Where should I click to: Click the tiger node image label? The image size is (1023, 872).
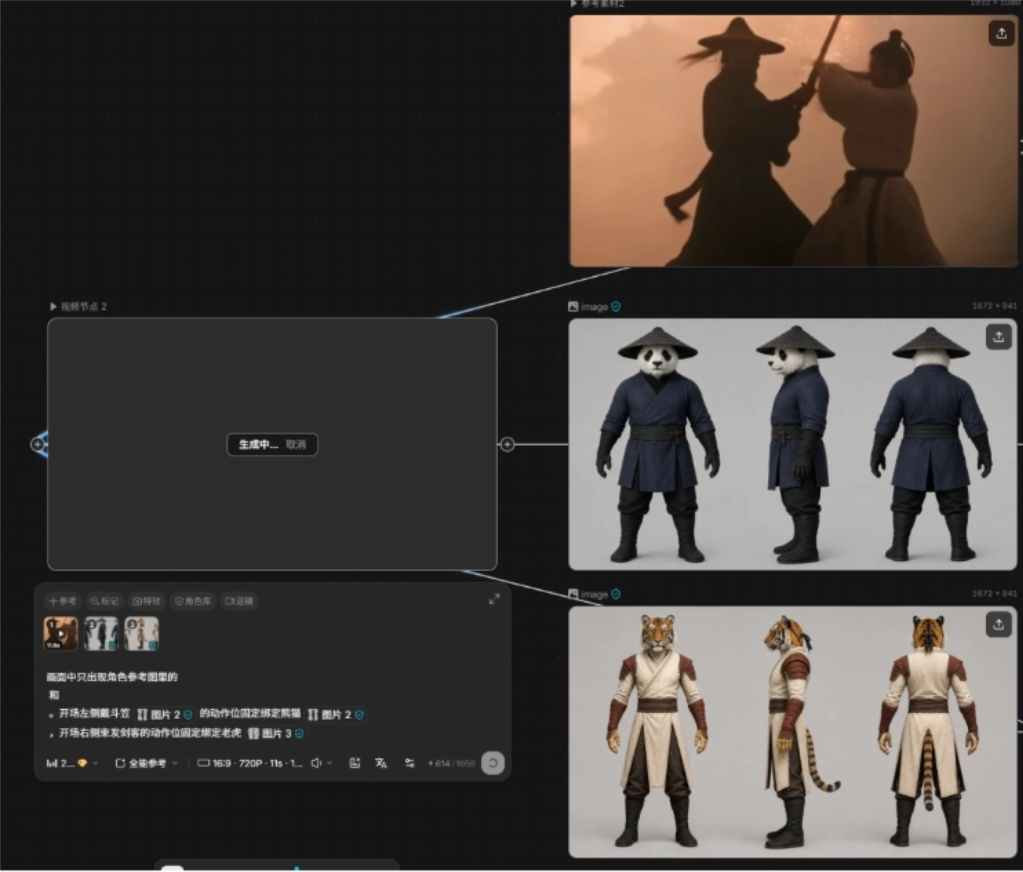click(x=594, y=594)
